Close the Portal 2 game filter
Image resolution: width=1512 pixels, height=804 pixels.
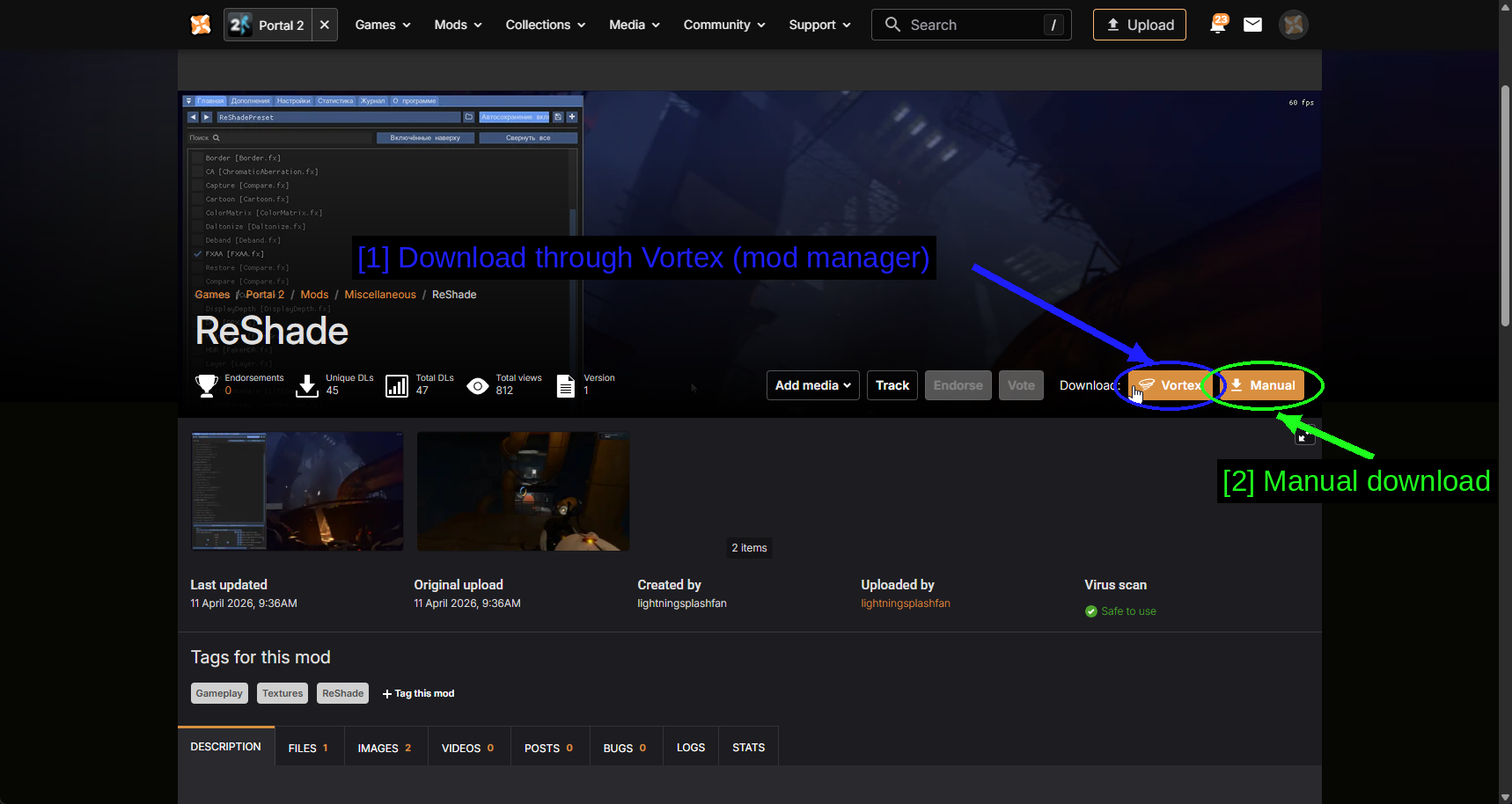coord(325,25)
